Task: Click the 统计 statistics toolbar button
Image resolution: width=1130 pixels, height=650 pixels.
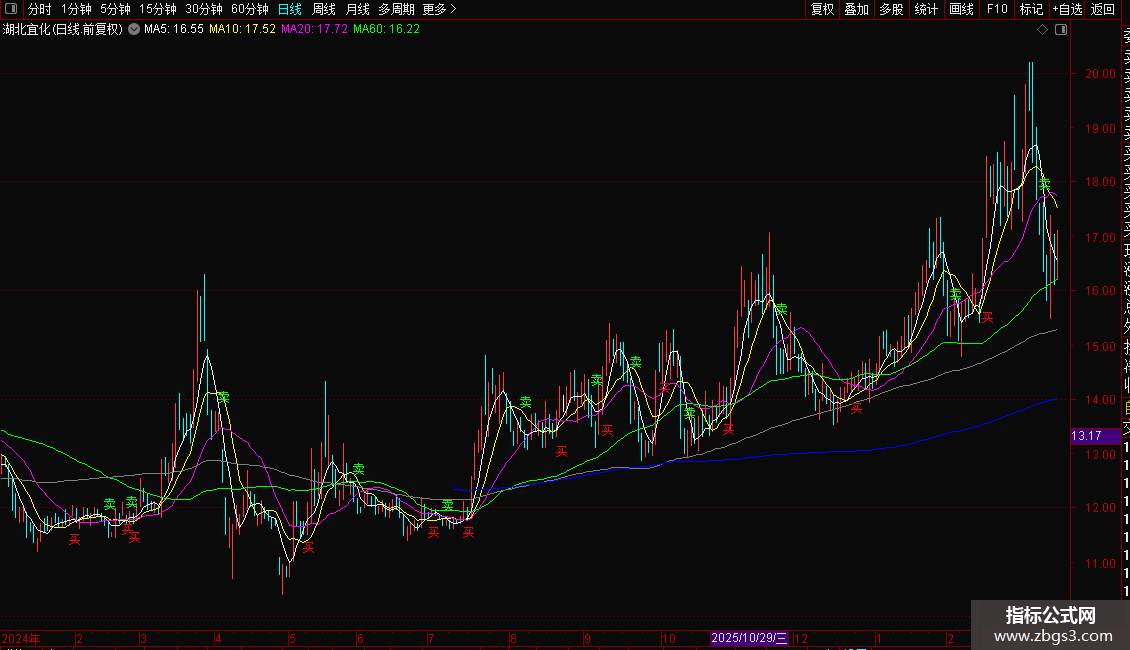Action: 926,9
